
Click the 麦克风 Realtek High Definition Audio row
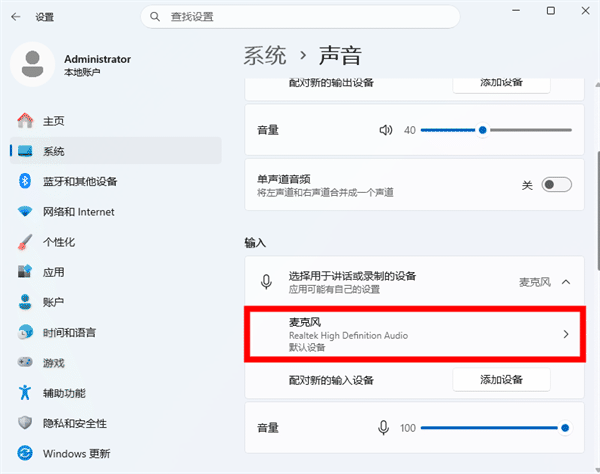point(415,334)
